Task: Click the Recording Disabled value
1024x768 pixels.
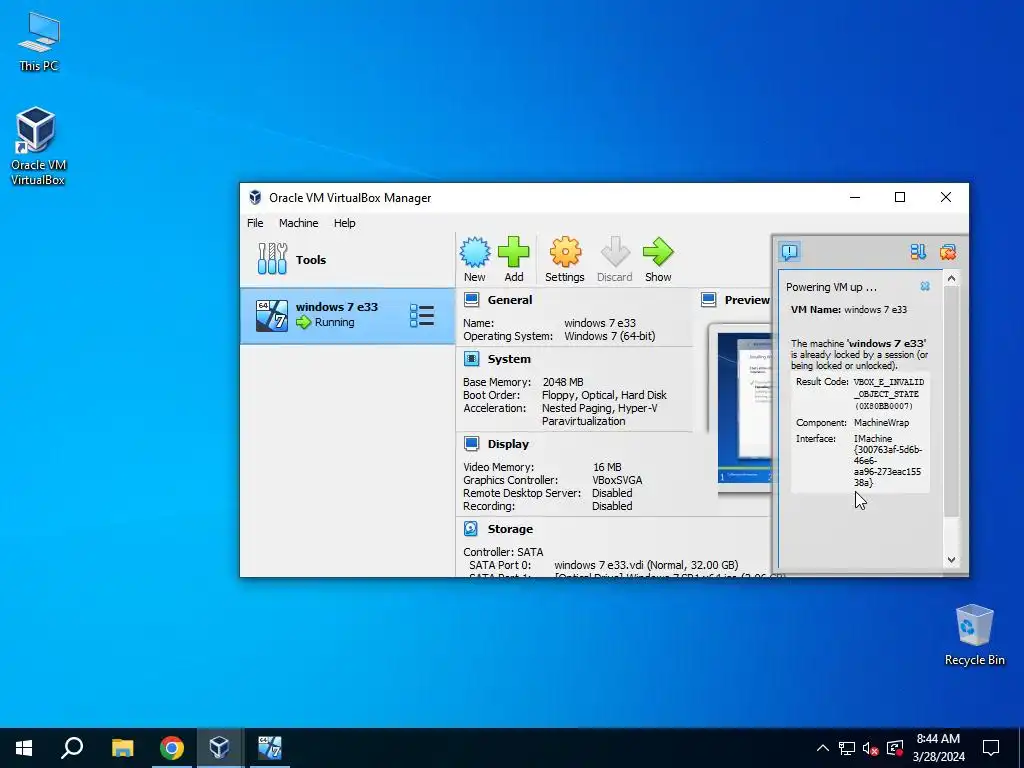Action: [x=612, y=506]
